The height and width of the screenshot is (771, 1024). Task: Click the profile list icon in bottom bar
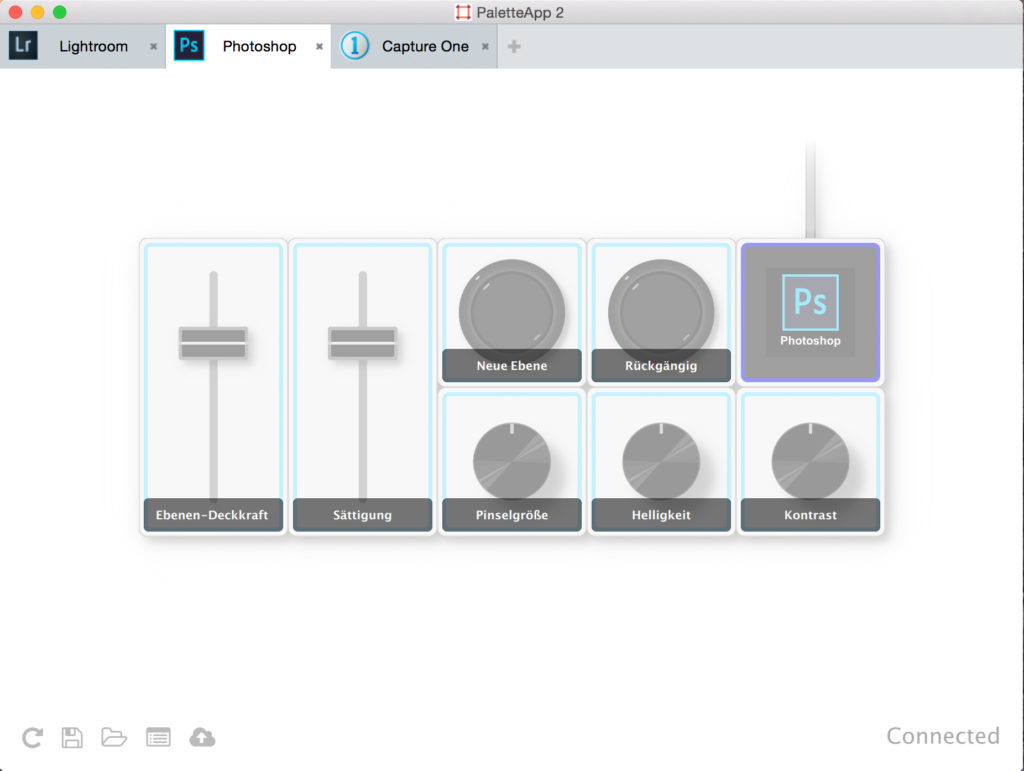point(158,738)
